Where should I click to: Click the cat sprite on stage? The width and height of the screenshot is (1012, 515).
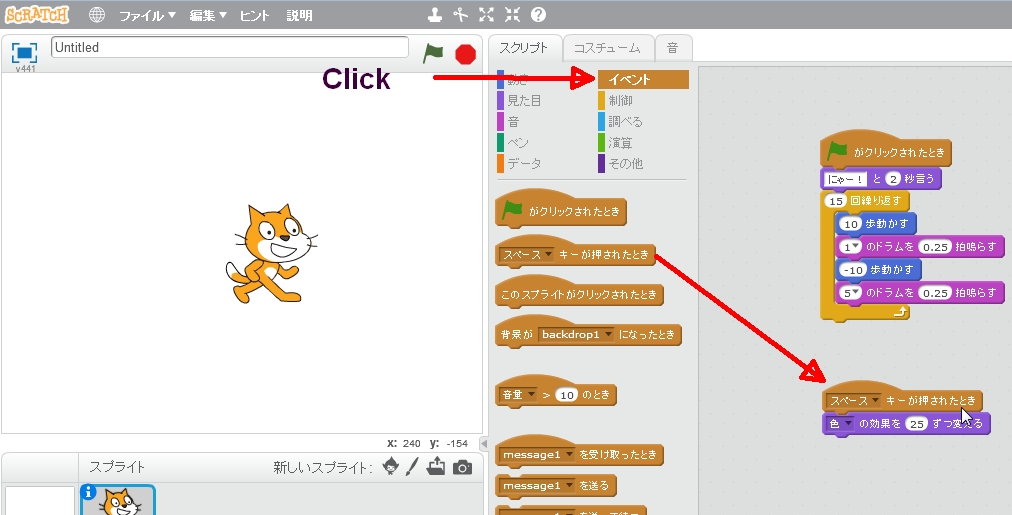[271, 254]
